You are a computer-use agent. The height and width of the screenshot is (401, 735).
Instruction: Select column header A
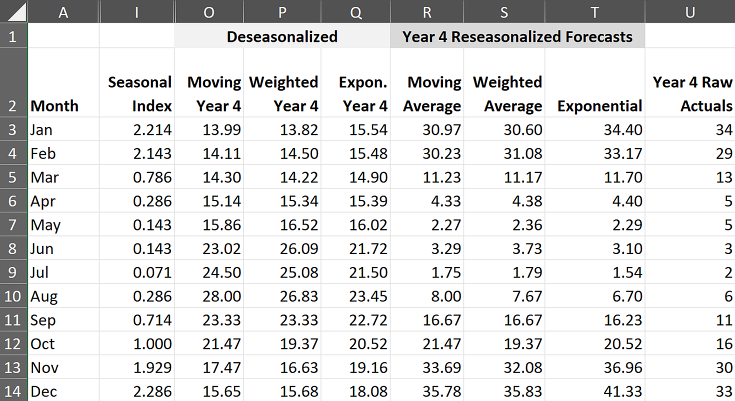pos(63,12)
